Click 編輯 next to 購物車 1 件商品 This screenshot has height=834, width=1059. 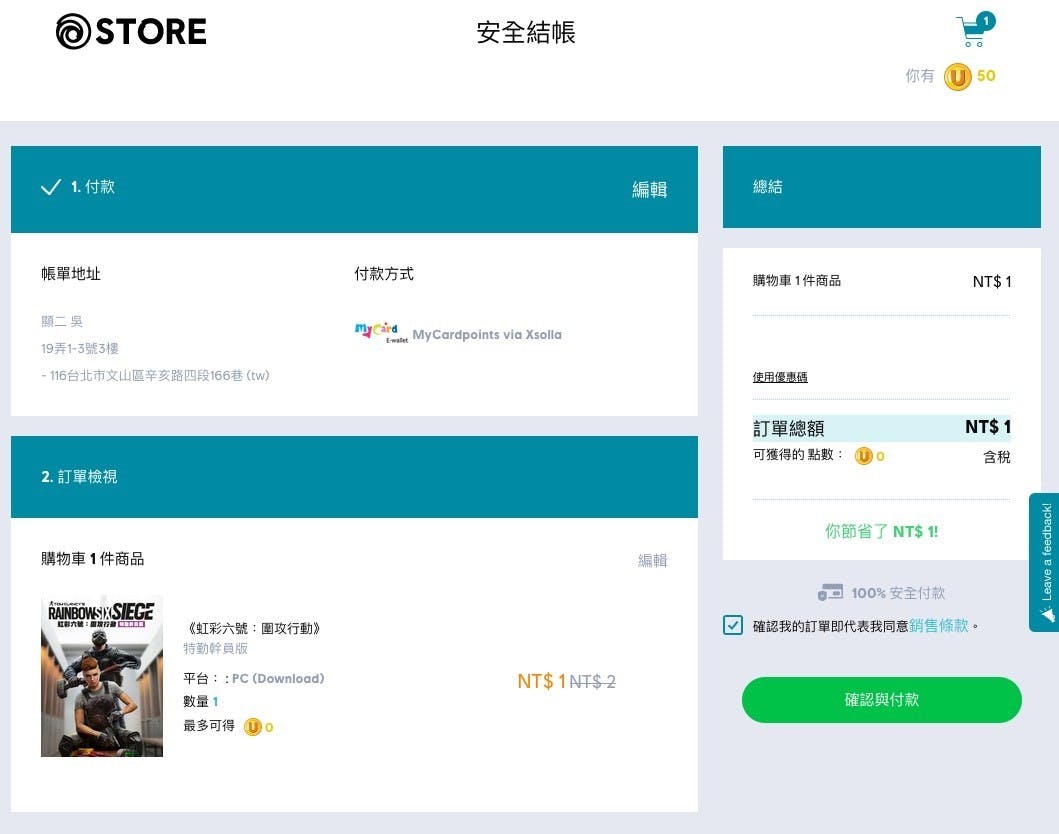[x=652, y=560]
